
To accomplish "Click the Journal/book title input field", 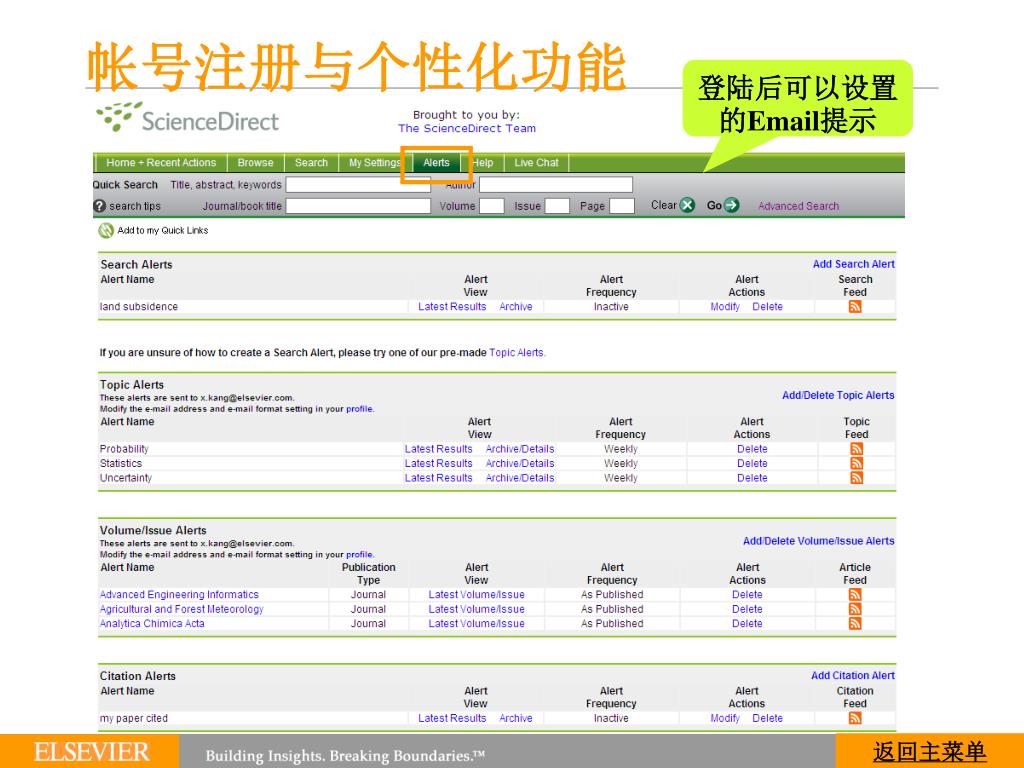I will point(358,206).
